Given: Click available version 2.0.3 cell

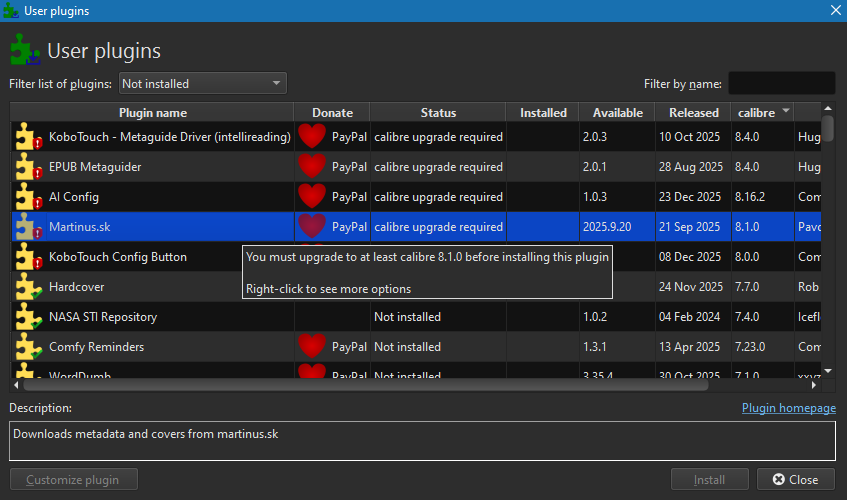Looking at the screenshot, I should coord(595,137).
